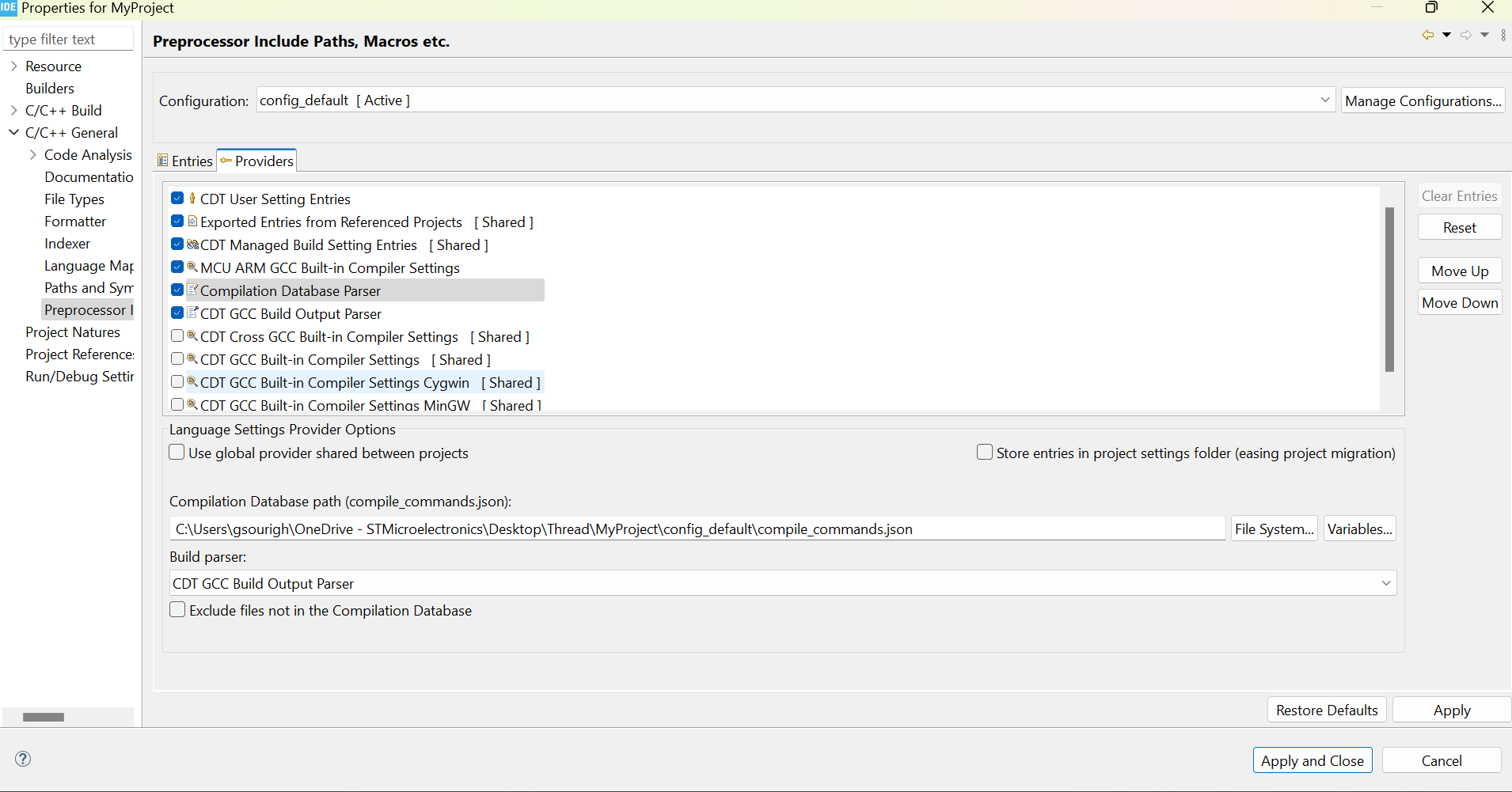Check Exclude files not in Compilation Database
The image size is (1512, 792).
click(x=177, y=610)
